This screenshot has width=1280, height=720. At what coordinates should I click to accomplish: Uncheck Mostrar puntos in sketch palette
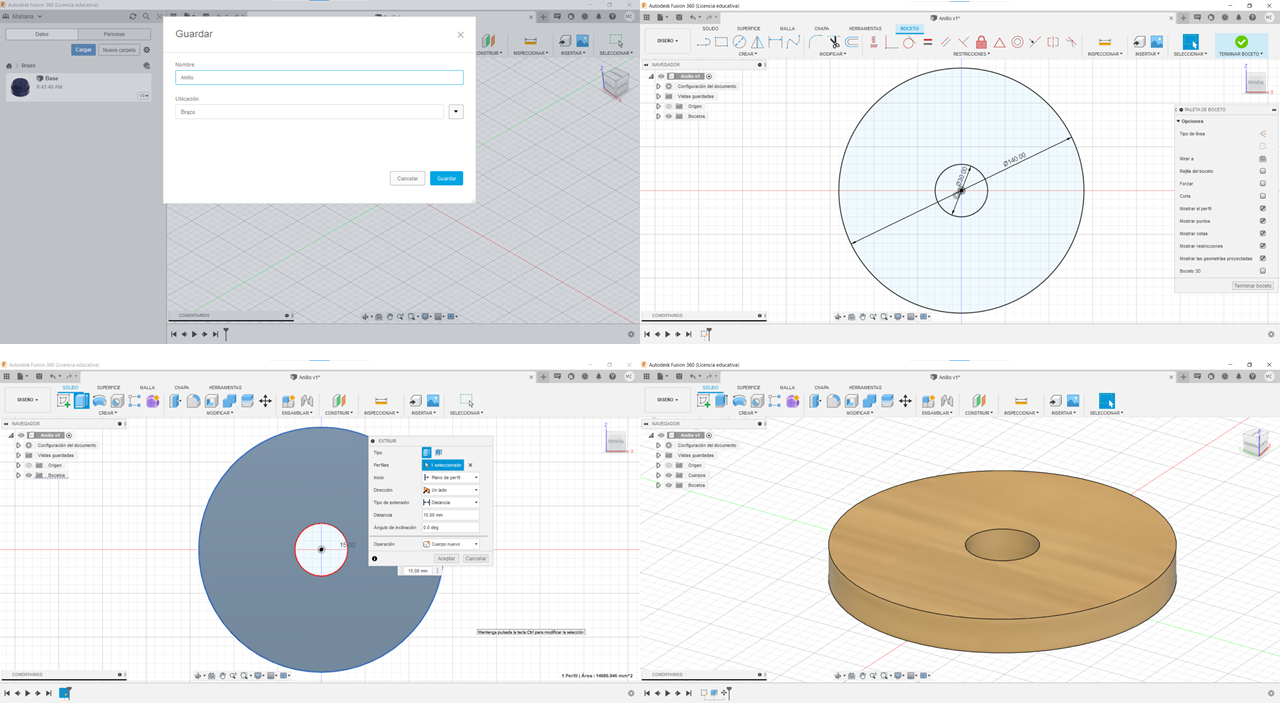tap(1263, 221)
